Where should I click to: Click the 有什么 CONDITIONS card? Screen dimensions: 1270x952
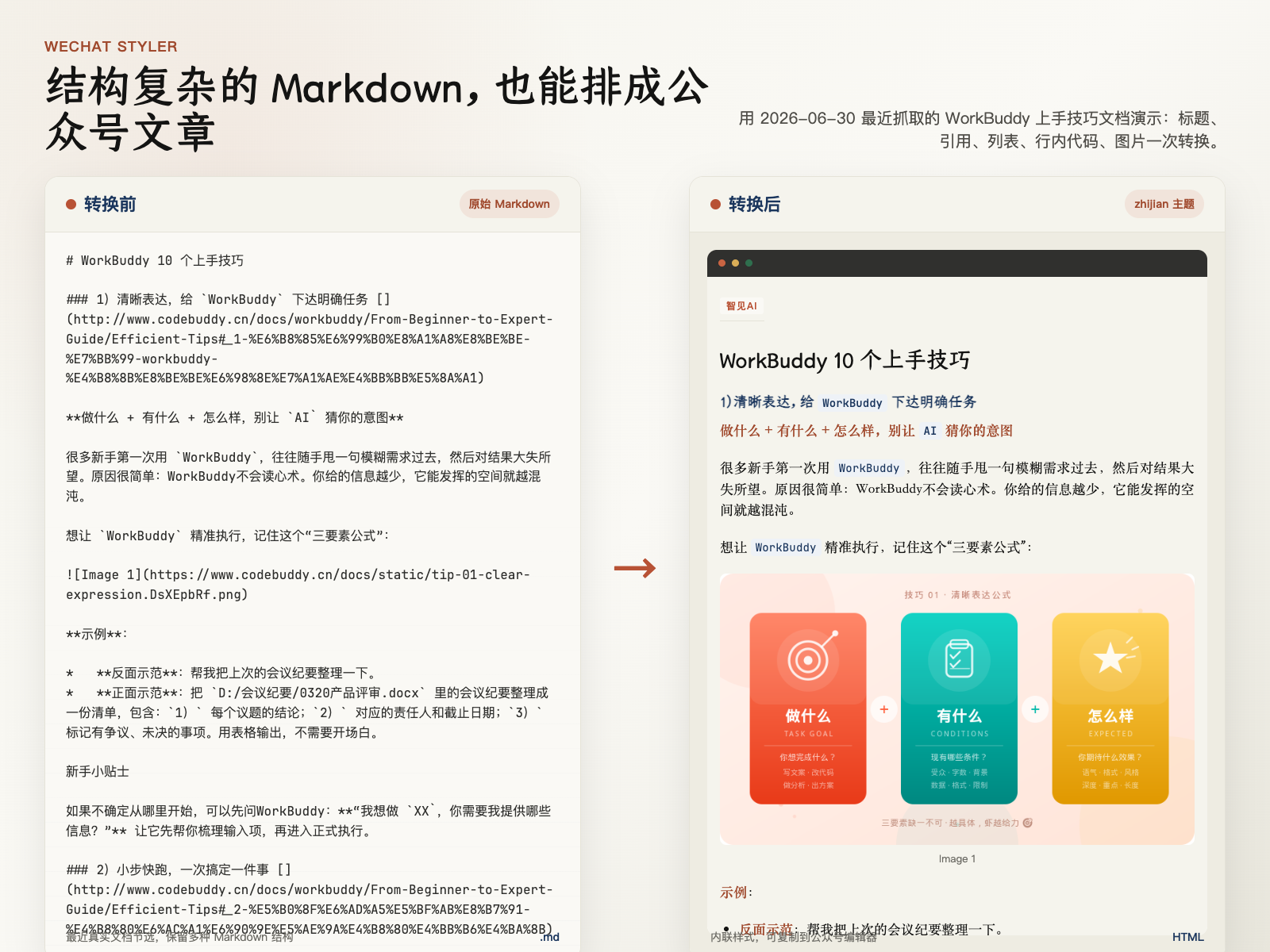click(x=959, y=708)
